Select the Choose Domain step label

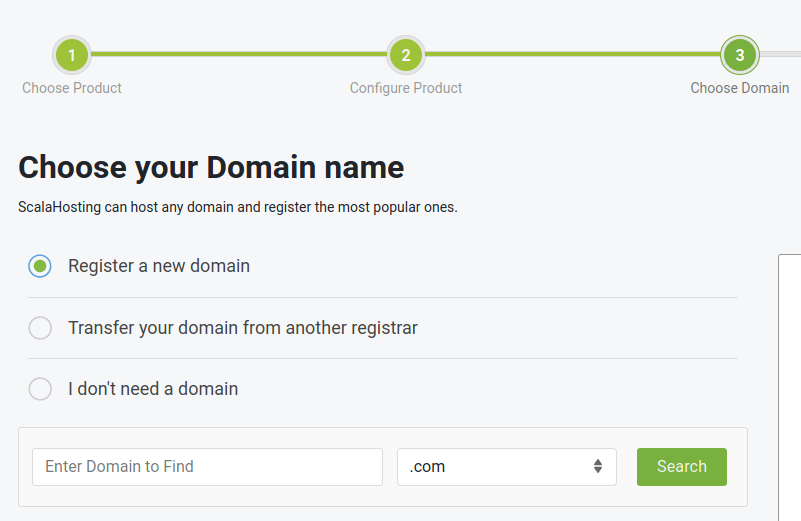(x=739, y=88)
